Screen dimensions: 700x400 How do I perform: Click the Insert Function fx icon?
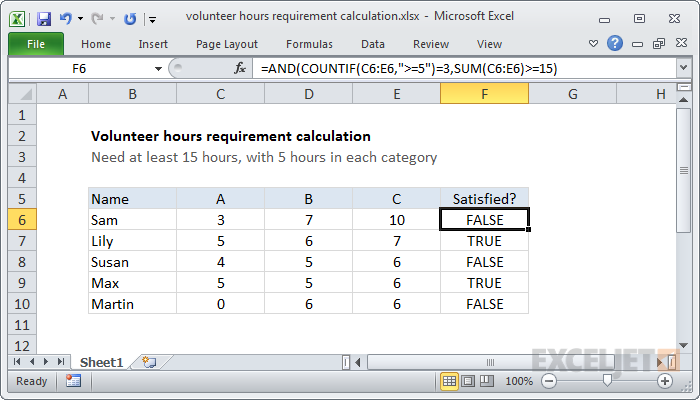click(x=240, y=68)
